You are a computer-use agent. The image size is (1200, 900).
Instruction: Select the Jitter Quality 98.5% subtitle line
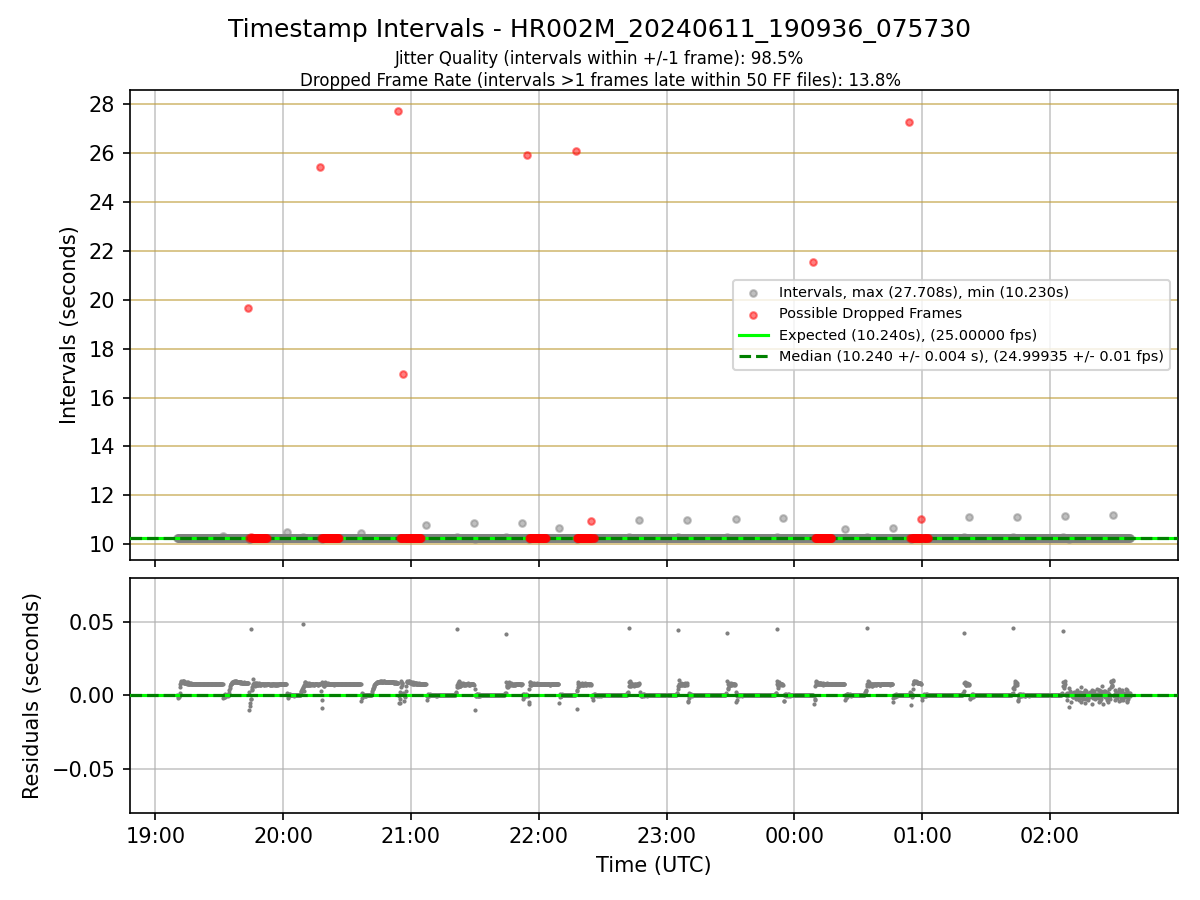[599, 58]
